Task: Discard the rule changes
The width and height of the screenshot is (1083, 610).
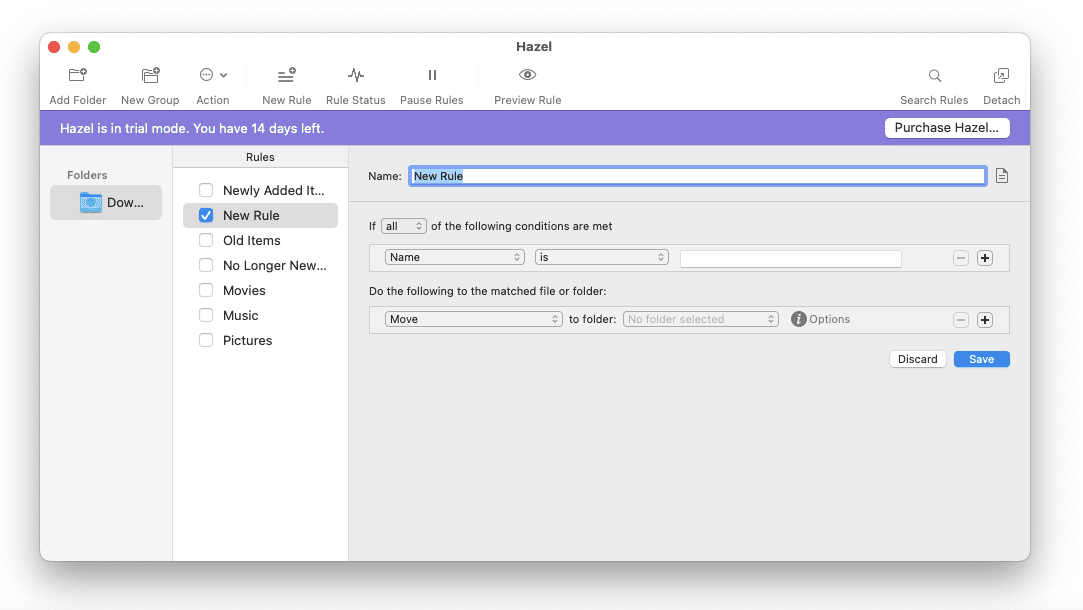Action: pos(917,359)
